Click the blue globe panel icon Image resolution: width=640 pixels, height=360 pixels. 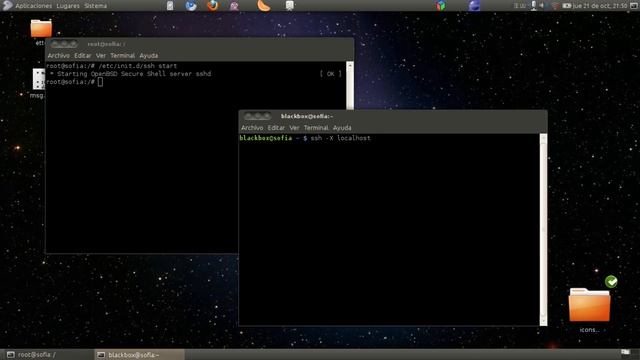[474, 5]
